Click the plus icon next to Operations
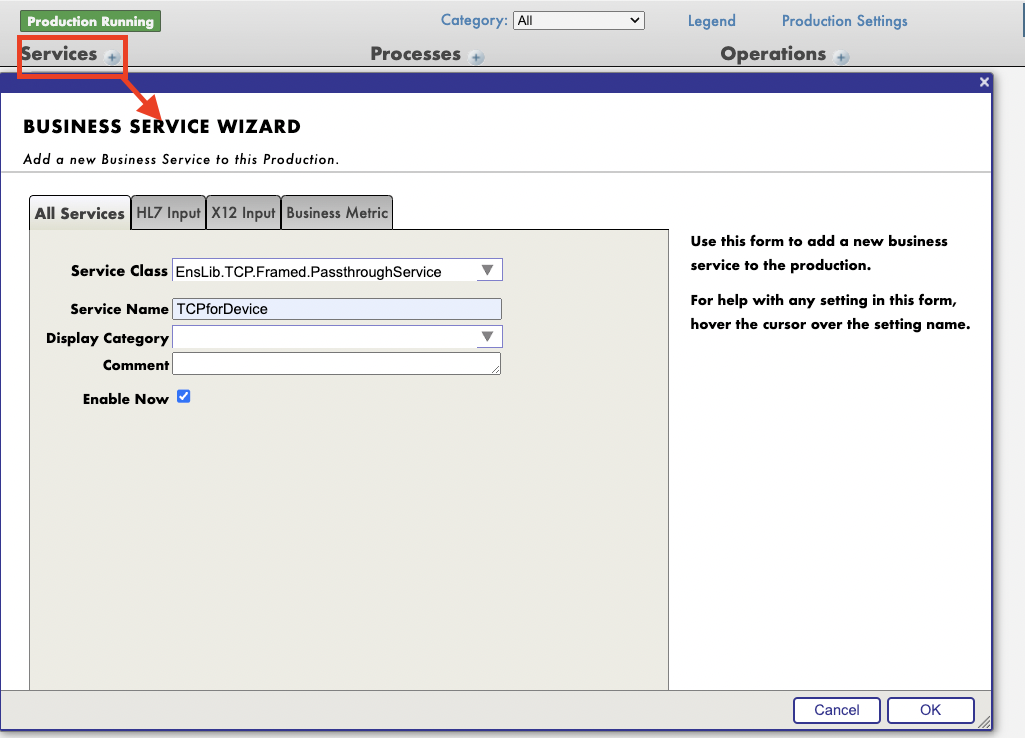 [842, 58]
